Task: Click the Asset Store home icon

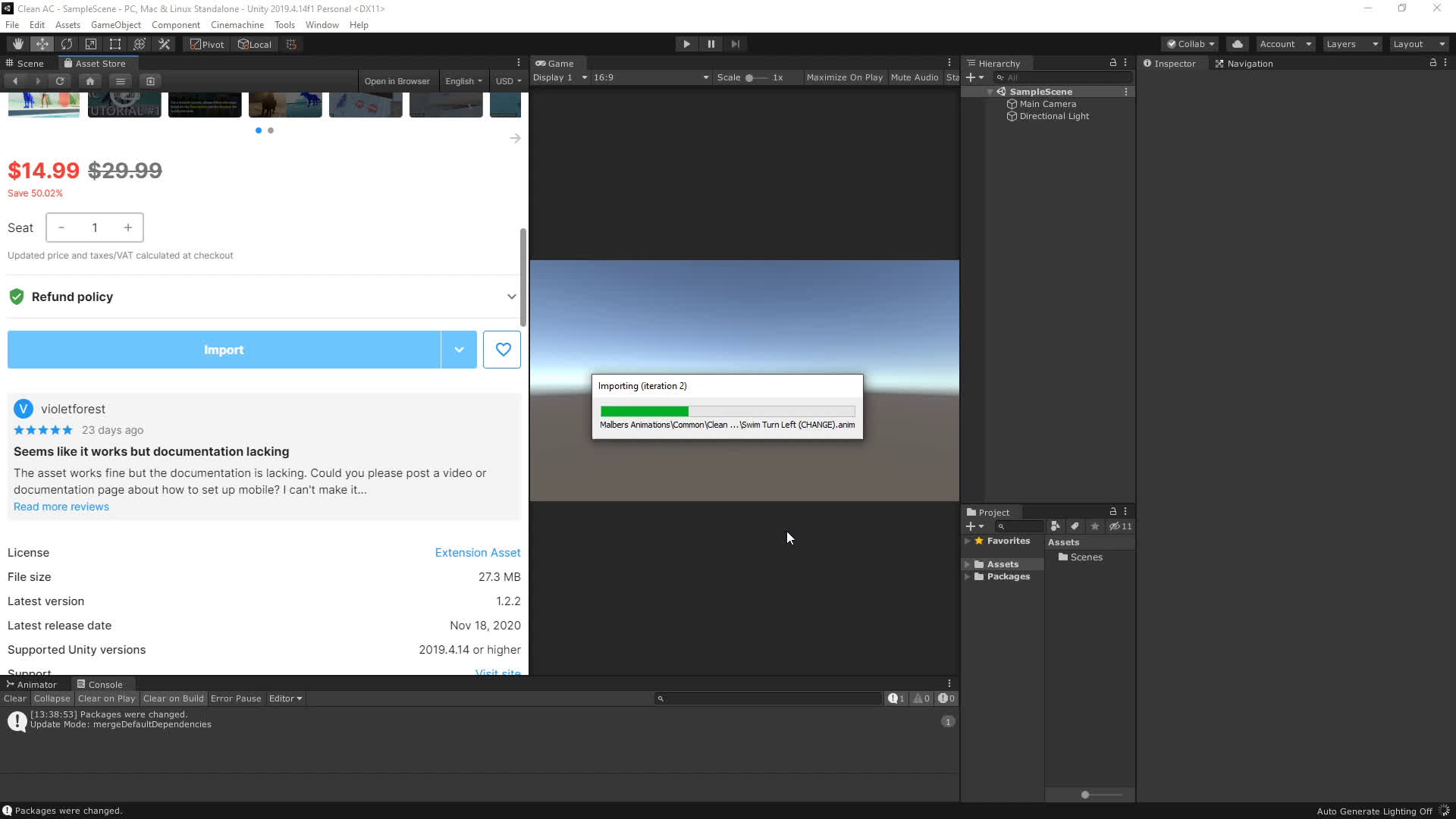Action: tap(90, 81)
